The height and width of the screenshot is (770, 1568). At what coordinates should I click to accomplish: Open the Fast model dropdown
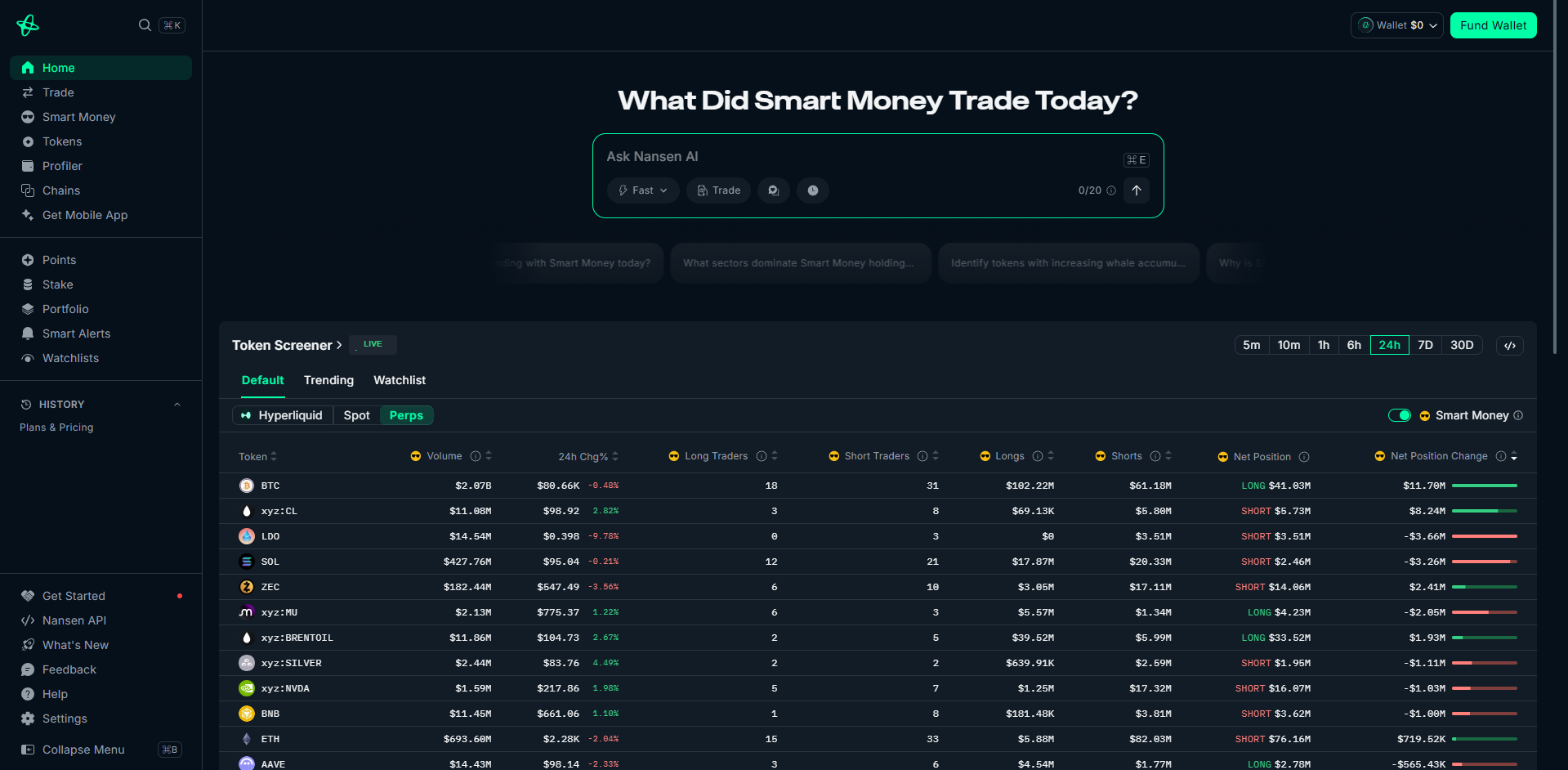click(643, 190)
